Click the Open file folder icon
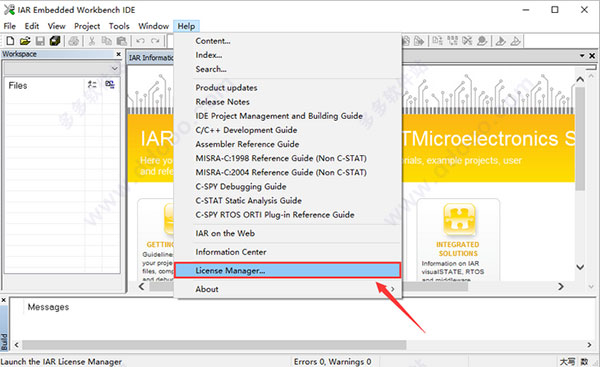600x367 pixels. pyautogui.click(x=25, y=41)
